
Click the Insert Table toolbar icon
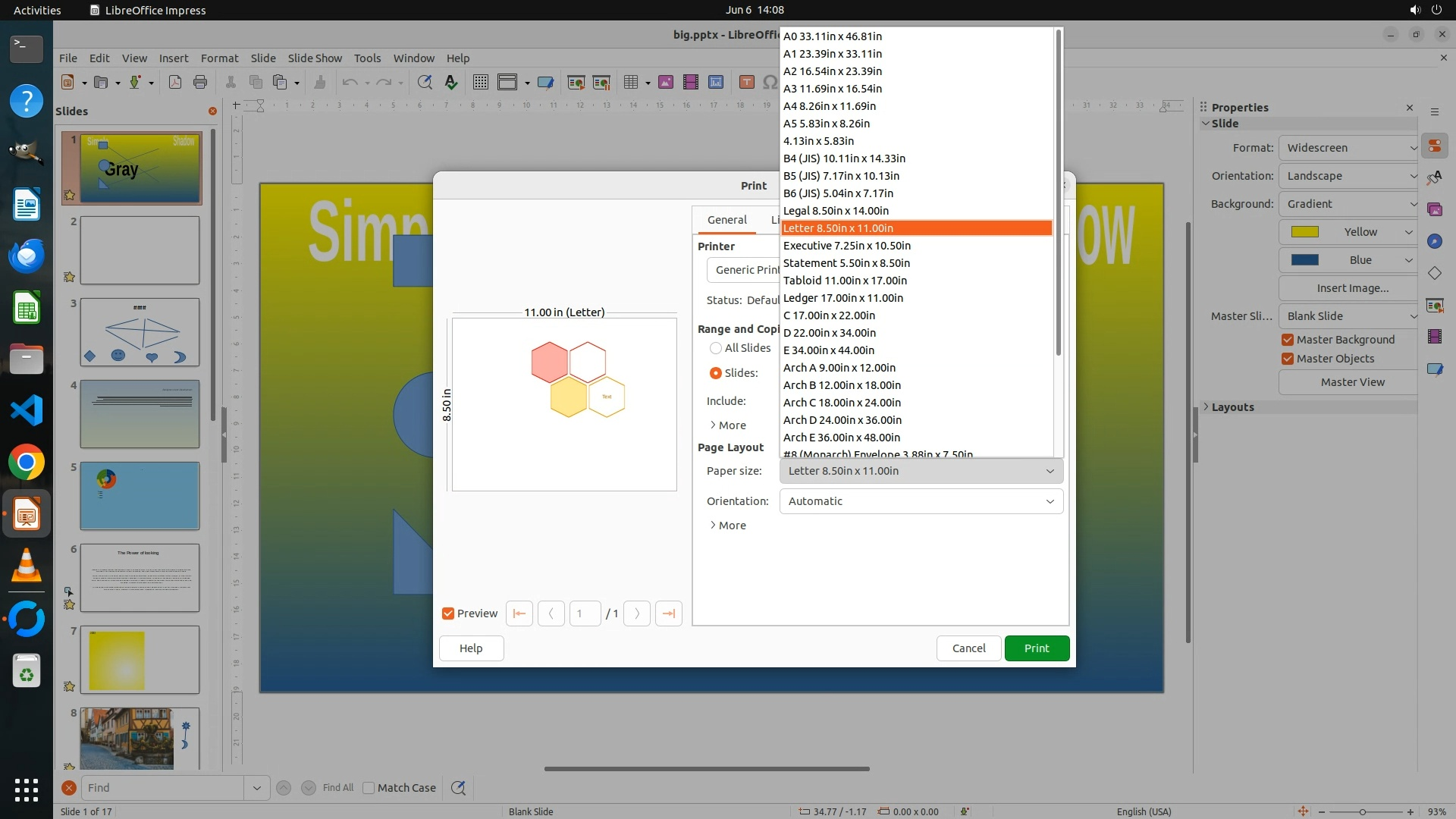tap(630, 82)
